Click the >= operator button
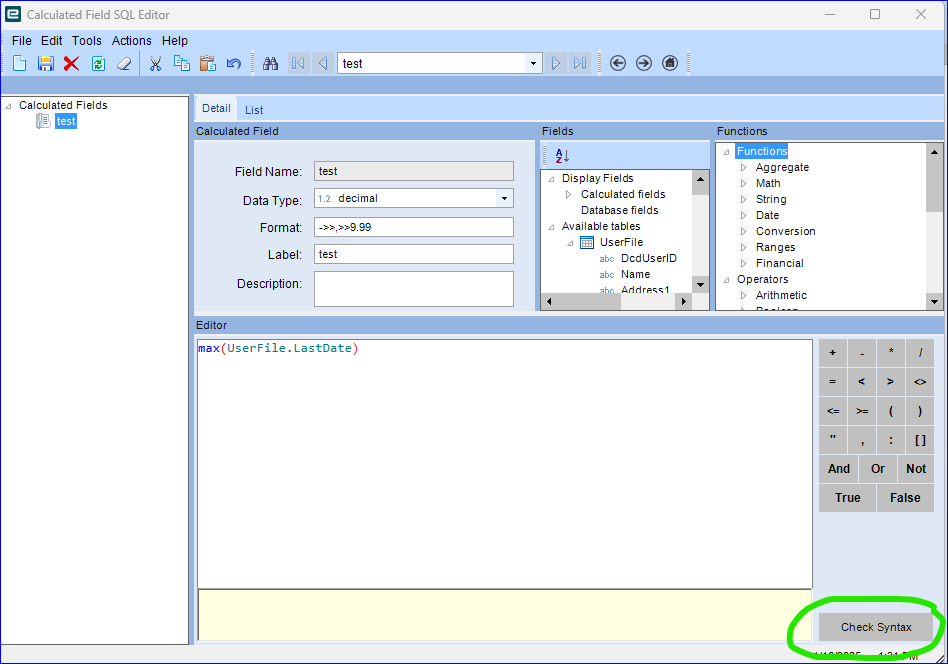 click(862, 411)
